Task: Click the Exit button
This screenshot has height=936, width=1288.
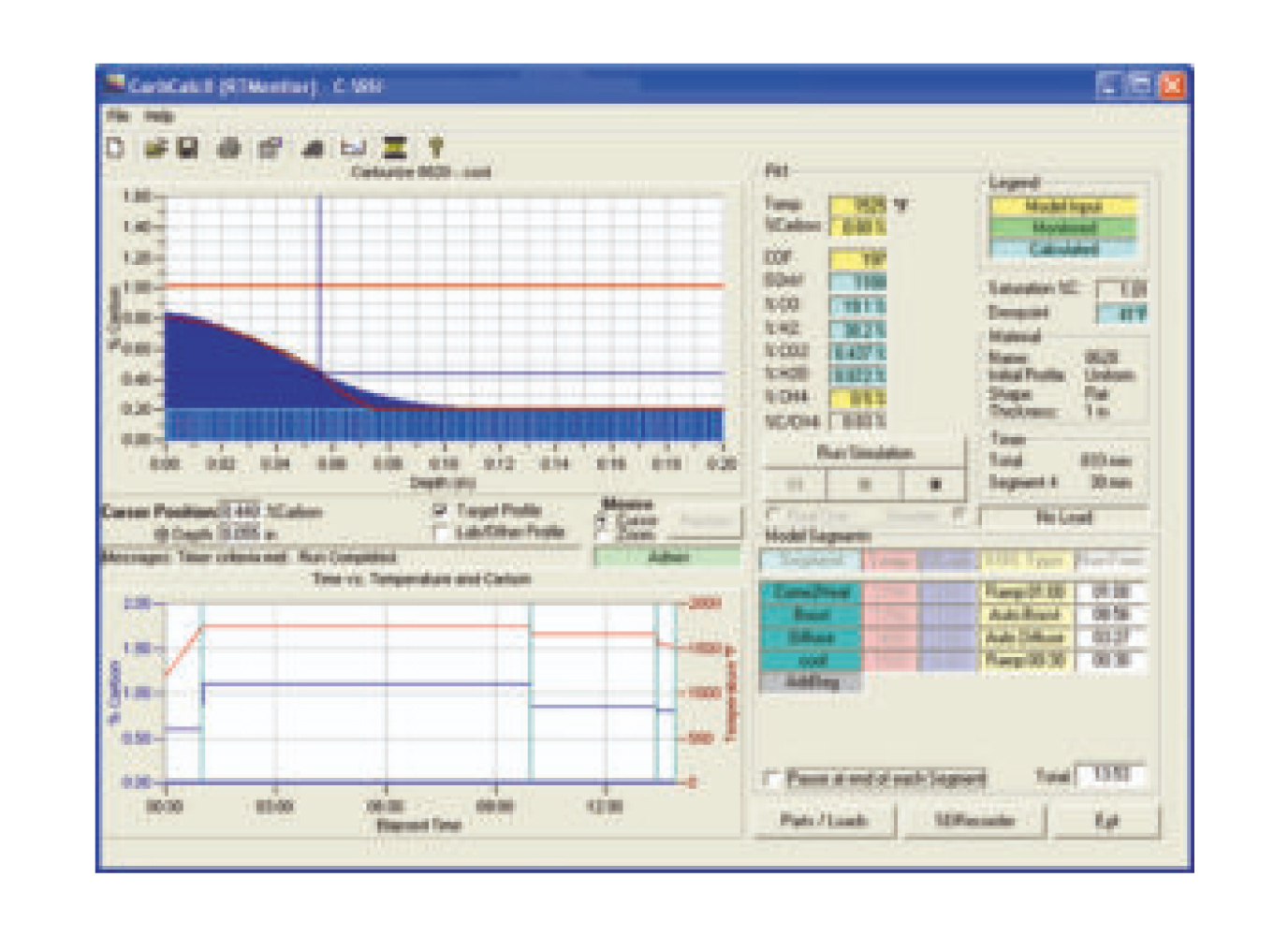Action: pyautogui.click(x=1106, y=821)
